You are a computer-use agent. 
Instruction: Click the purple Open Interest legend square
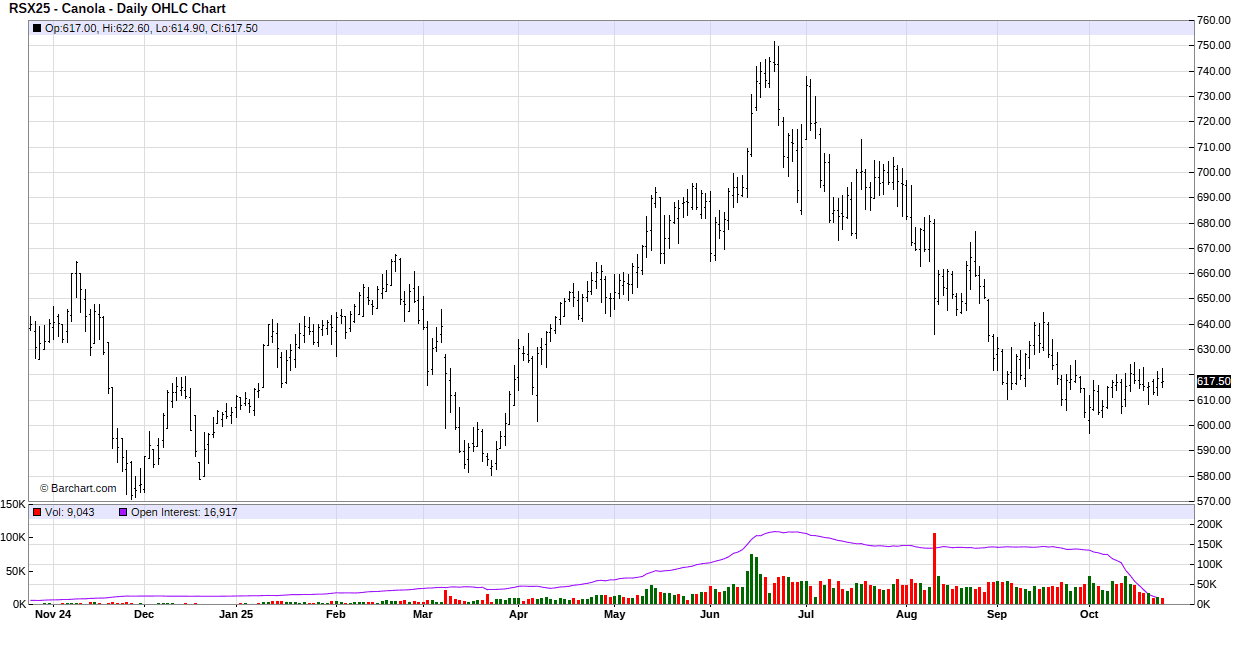(123, 512)
